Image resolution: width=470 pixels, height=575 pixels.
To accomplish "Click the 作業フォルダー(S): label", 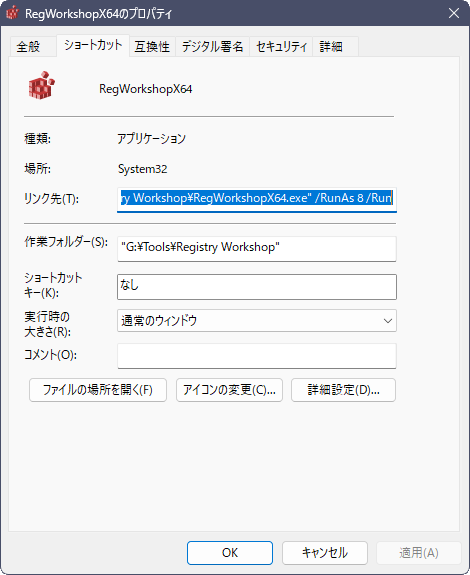I will [x=66, y=242].
